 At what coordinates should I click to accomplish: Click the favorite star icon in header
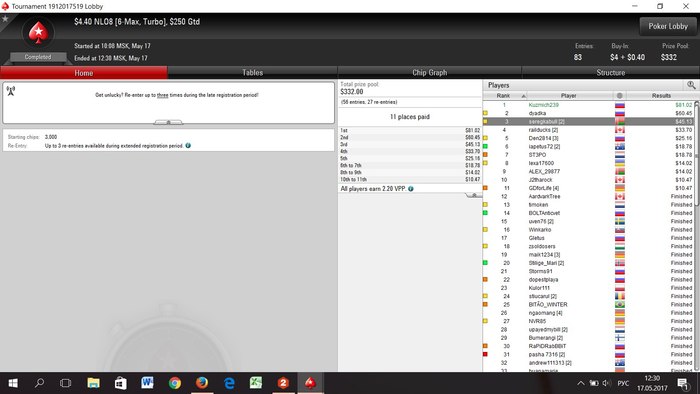5,19
